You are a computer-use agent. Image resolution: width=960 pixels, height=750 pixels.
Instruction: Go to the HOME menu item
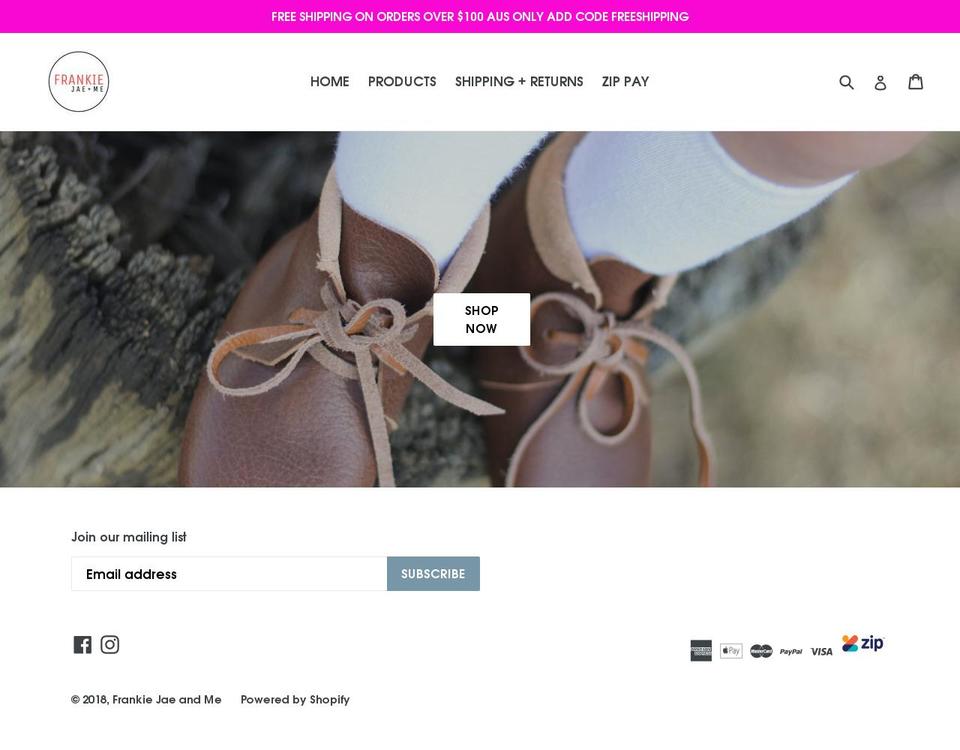coord(329,81)
